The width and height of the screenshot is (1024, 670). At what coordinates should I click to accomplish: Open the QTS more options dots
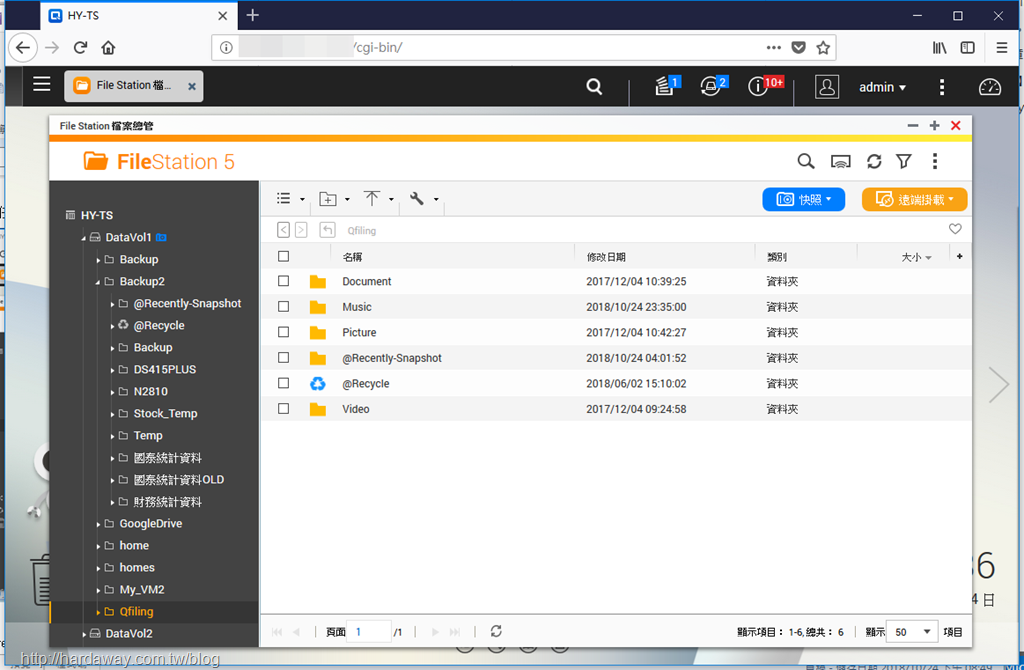[942, 87]
